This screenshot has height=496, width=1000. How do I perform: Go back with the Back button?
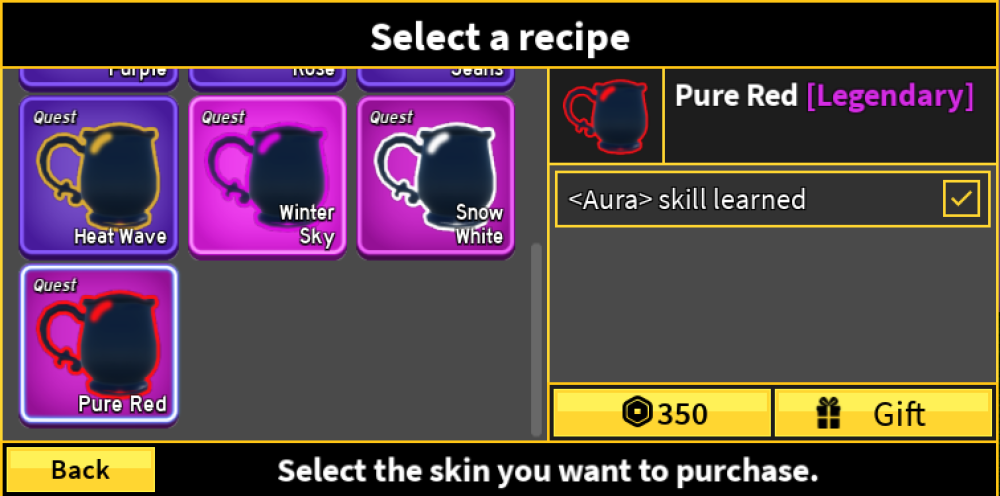(x=80, y=469)
